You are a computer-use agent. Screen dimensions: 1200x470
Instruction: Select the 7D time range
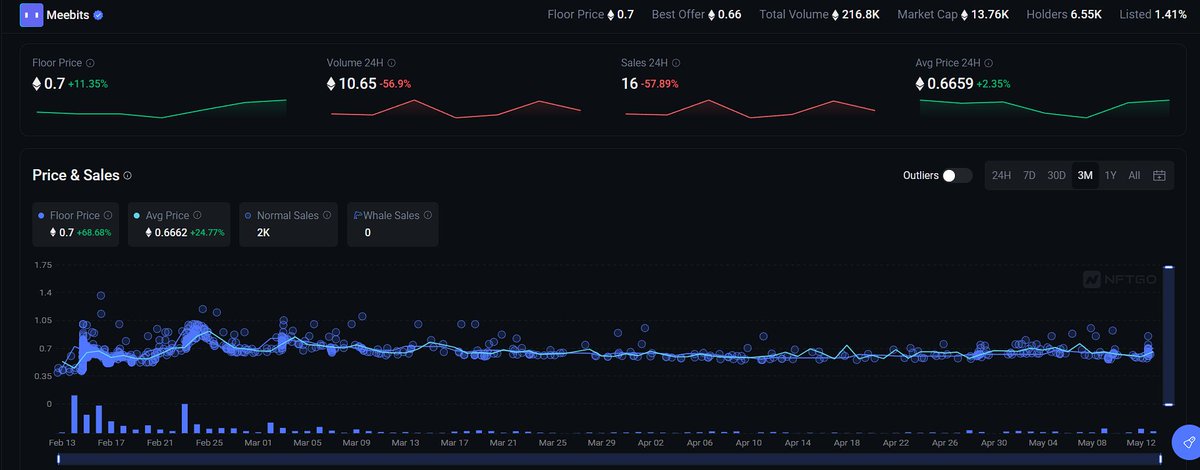pos(1029,175)
